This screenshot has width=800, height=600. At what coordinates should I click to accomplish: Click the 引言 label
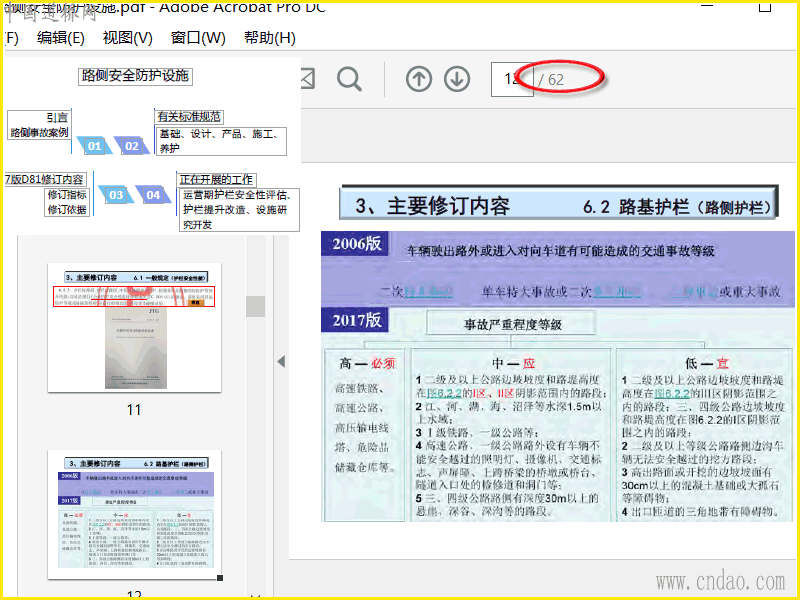(57, 118)
